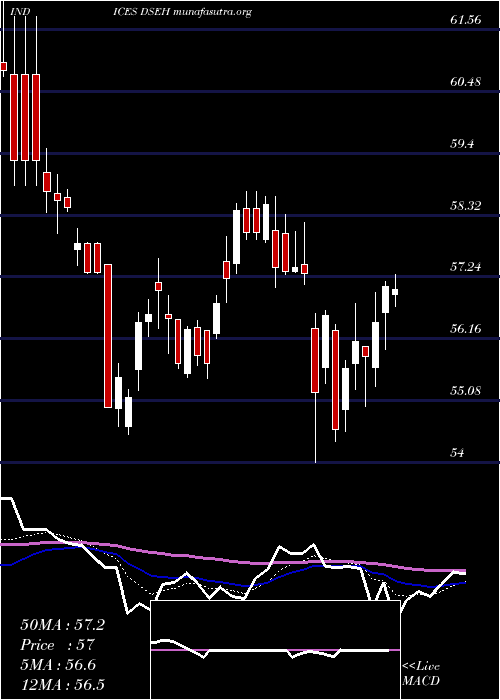Viewport: 500px width, 700px height.
Task: Click inside the MACD inset panel
Action: 275,650
